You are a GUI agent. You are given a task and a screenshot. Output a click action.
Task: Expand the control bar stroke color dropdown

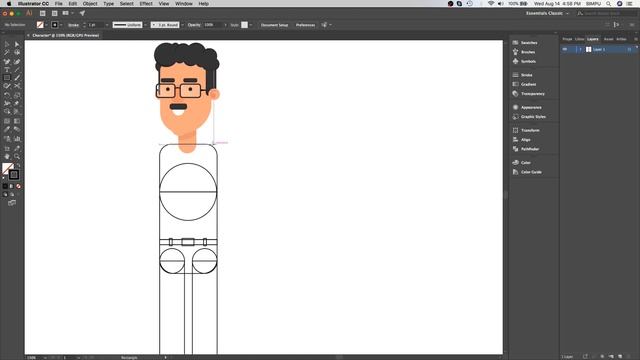point(60,25)
